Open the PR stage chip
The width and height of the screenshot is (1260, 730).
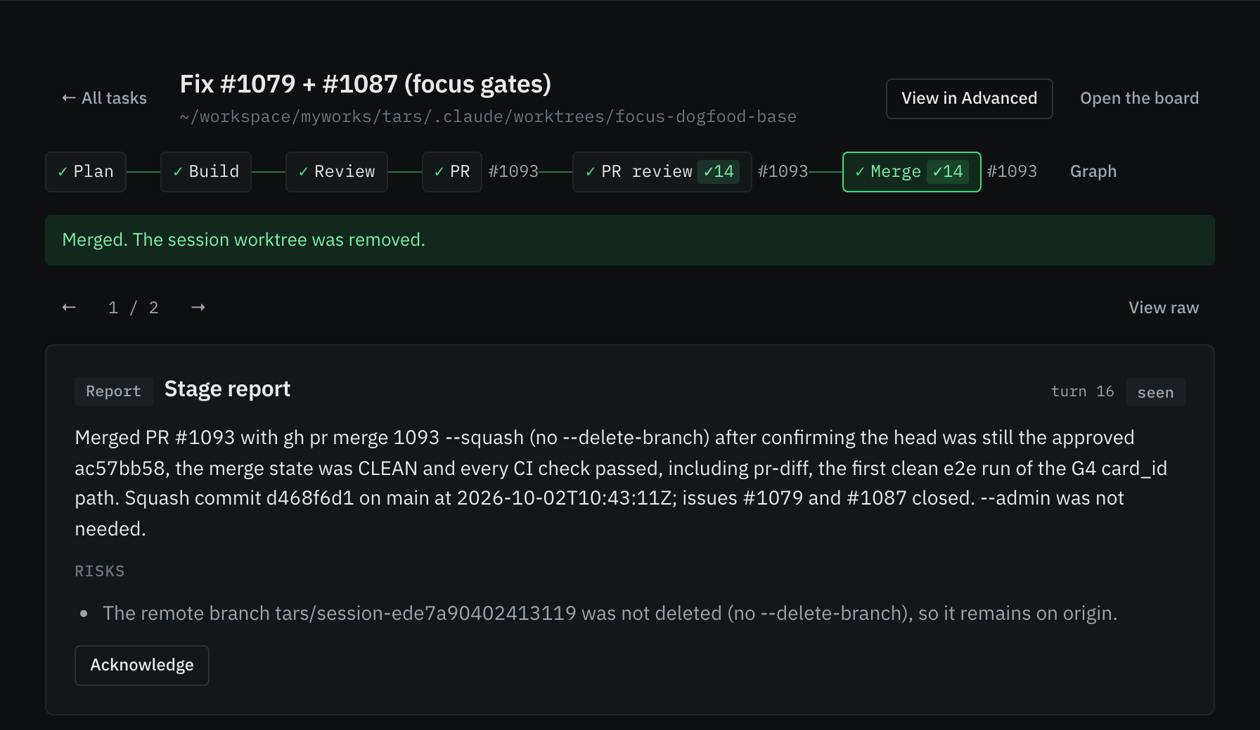click(452, 172)
